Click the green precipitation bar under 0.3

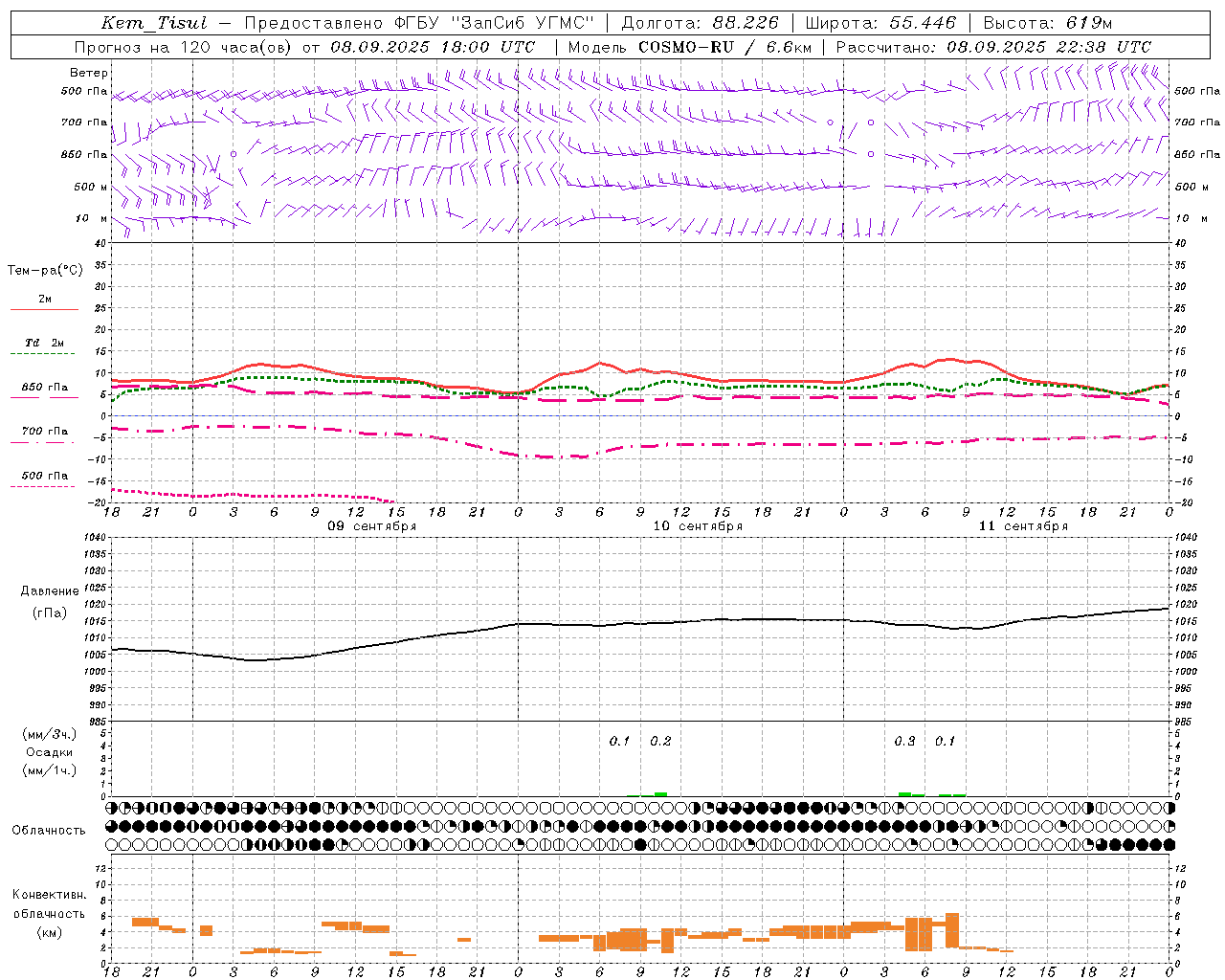[x=905, y=794]
